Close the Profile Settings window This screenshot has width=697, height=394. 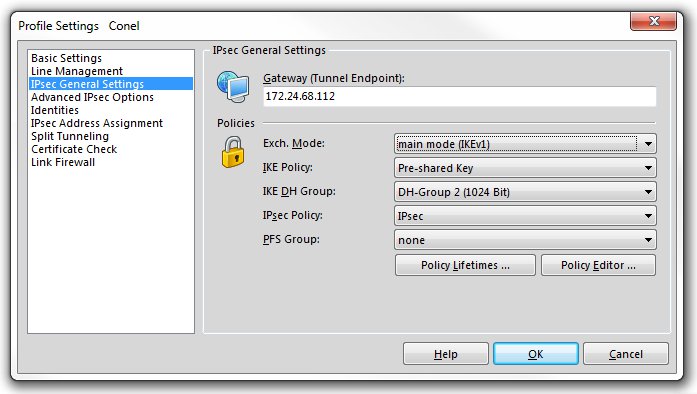[x=653, y=21]
